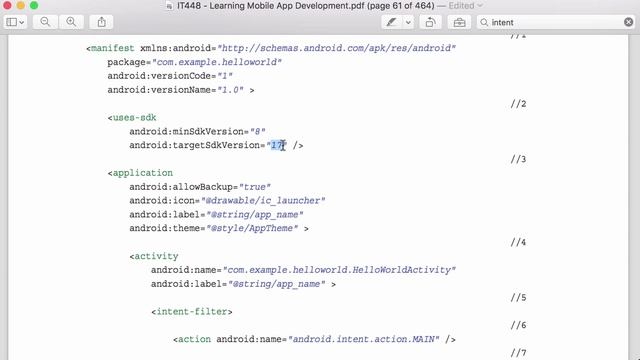This screenshot has width=640, height=360.
Task: Zoom in the PDF page
Action: tap(71, 22)
